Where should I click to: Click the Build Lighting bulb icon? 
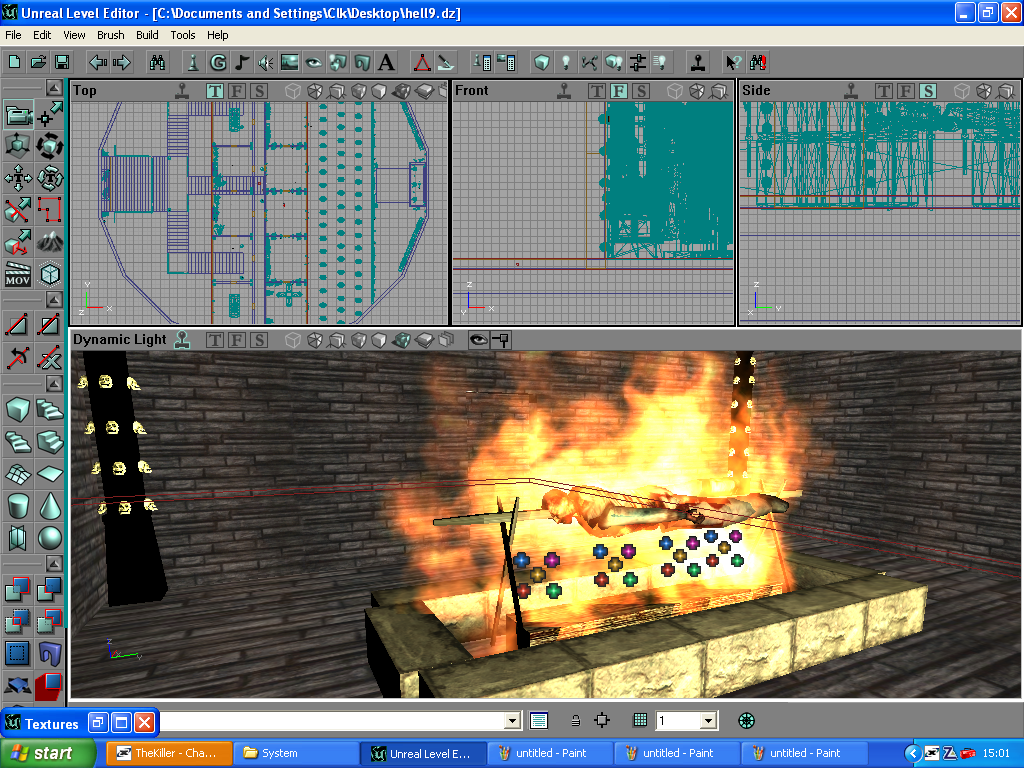[x=566, y=62]
